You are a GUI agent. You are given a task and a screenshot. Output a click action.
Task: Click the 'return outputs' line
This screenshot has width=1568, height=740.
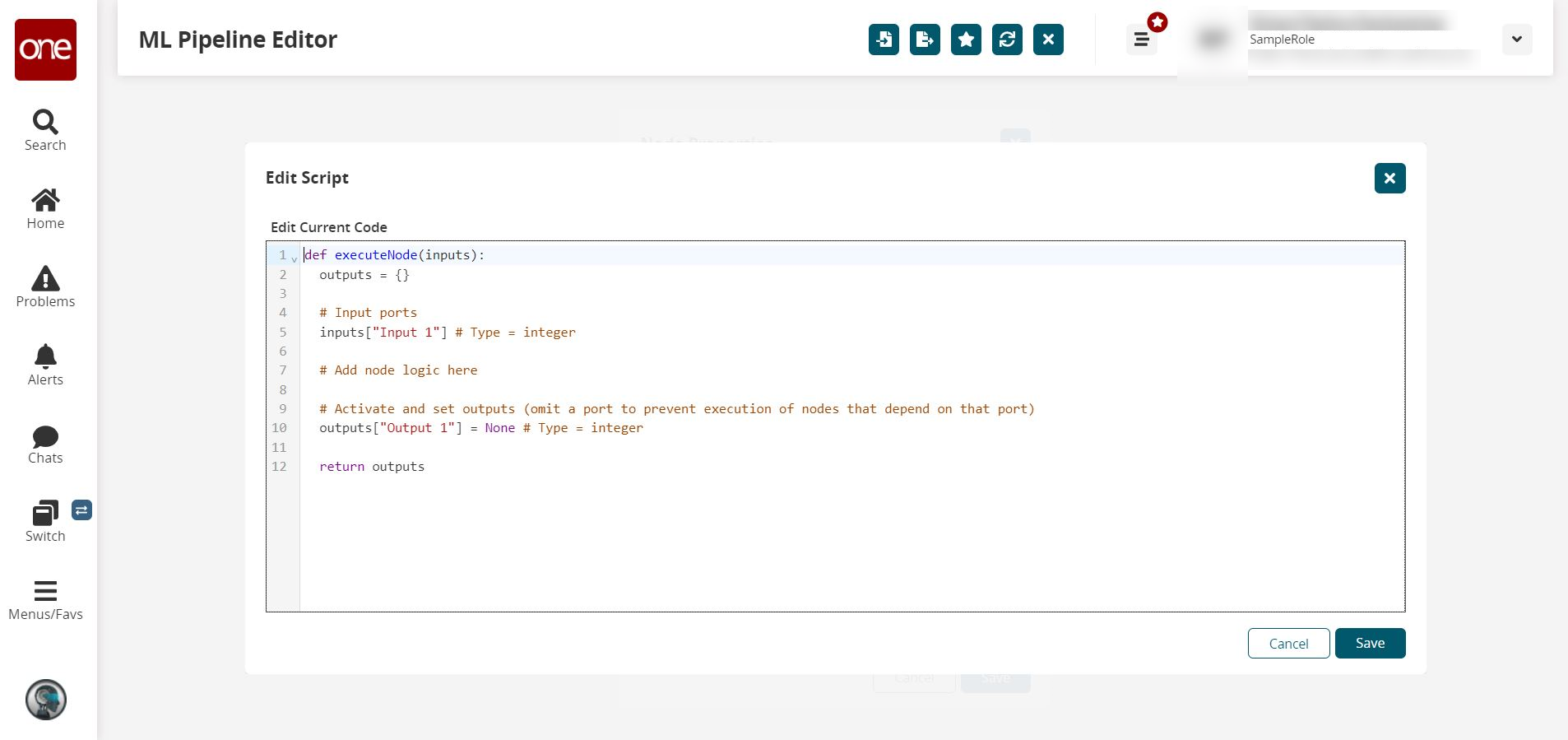pos(372,467)
